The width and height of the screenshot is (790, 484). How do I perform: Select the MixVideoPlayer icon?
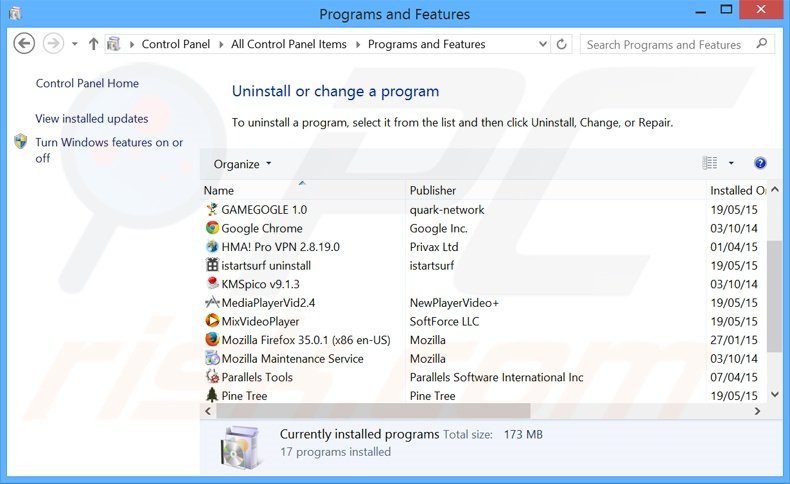tap(212, 320)
